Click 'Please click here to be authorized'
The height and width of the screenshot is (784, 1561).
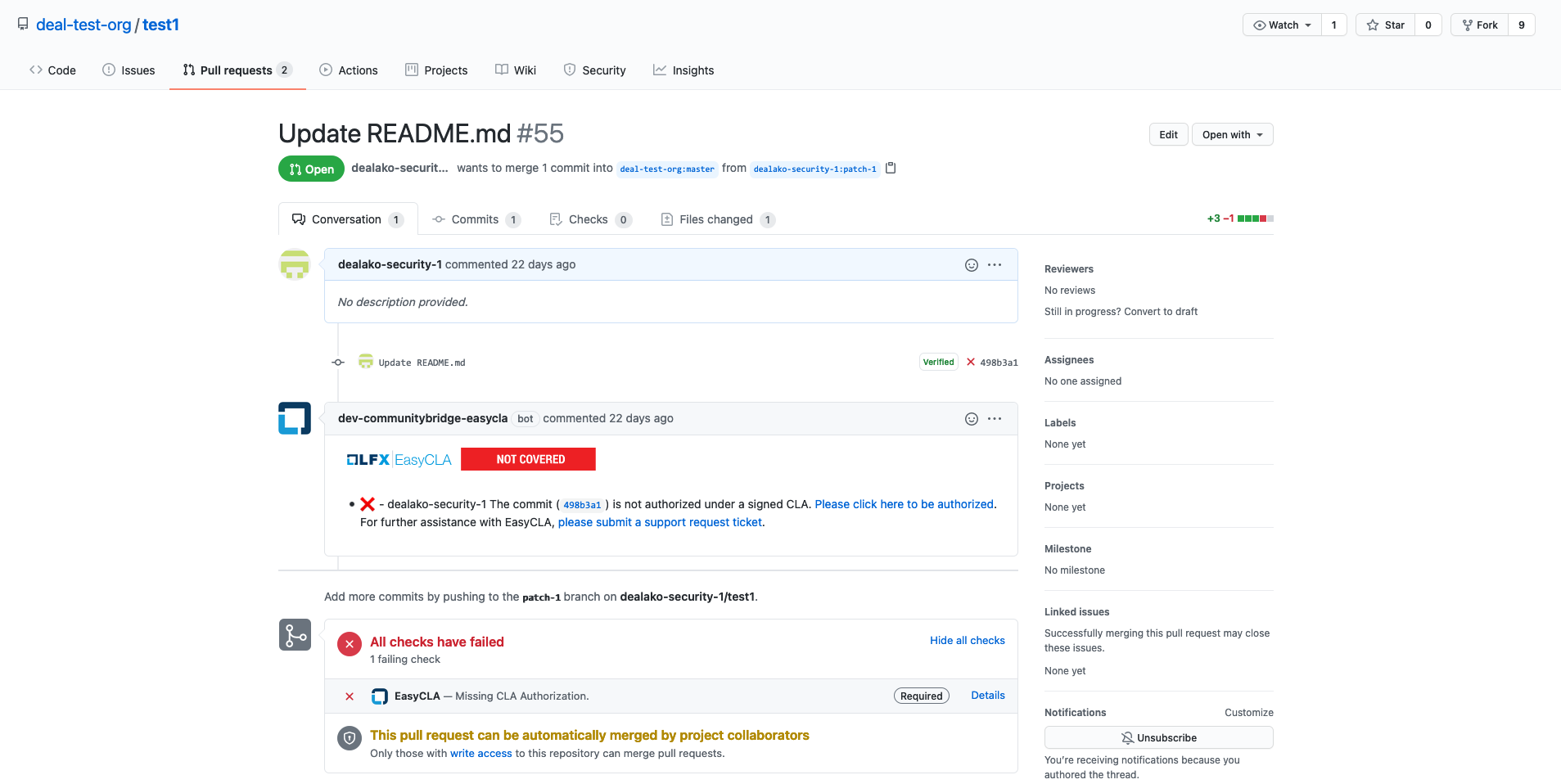[x=904, y=504]
